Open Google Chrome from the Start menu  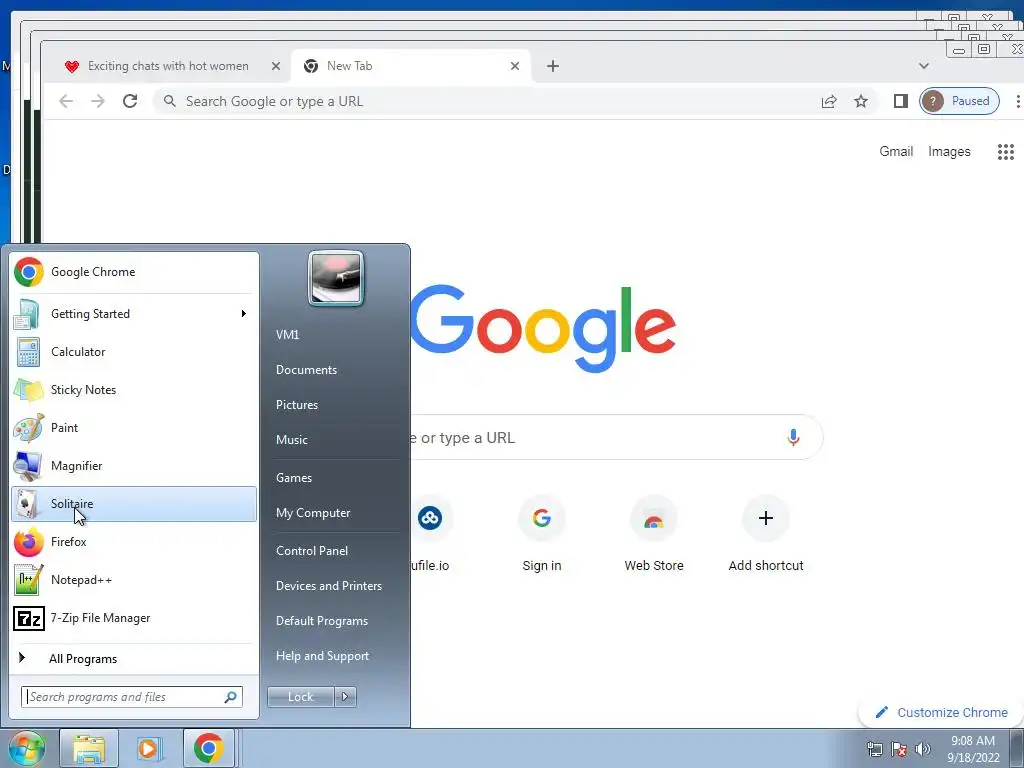pyautogui.click(x=134, y=272)
